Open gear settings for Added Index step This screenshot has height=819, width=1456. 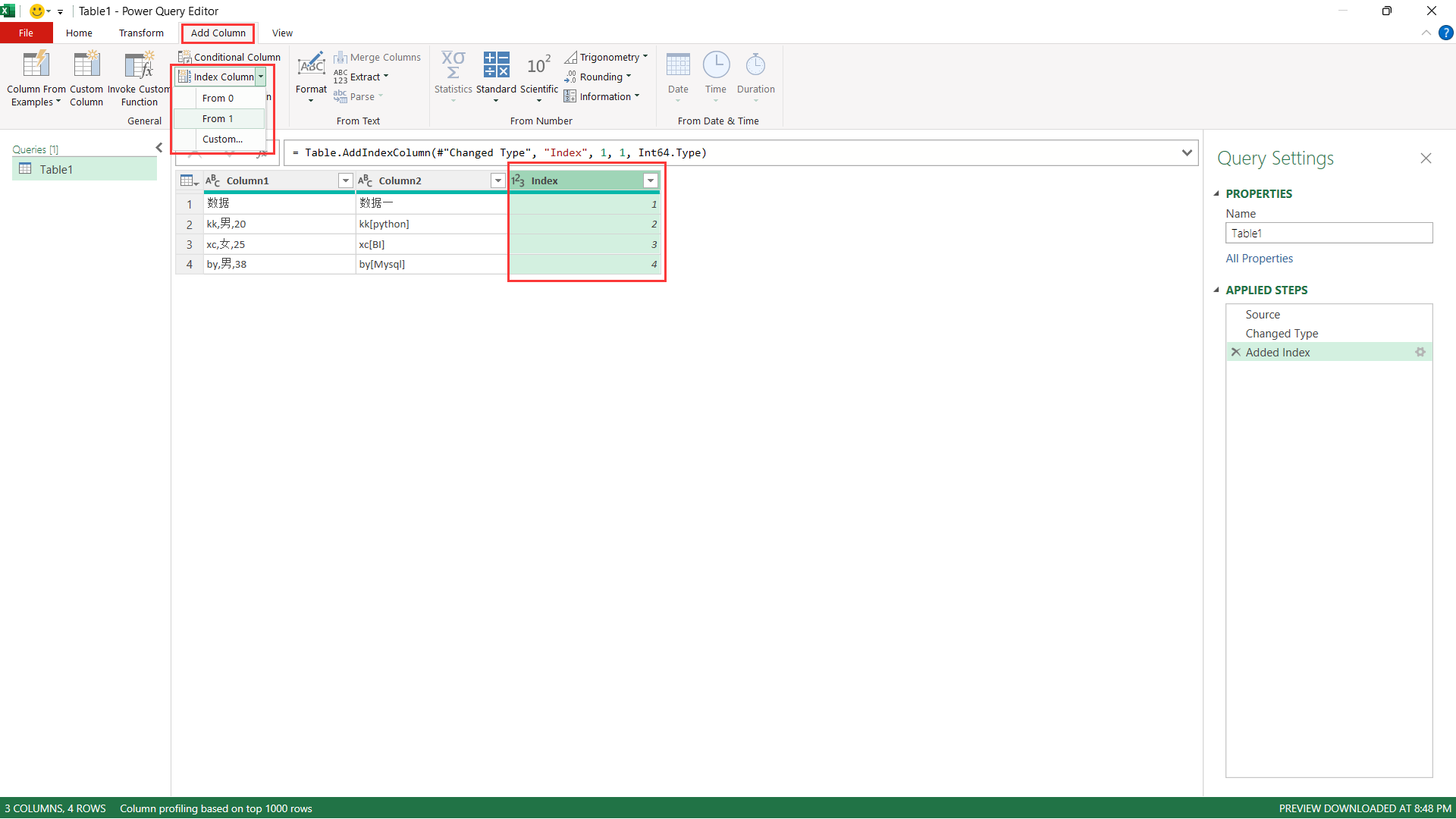point(1420,353)
